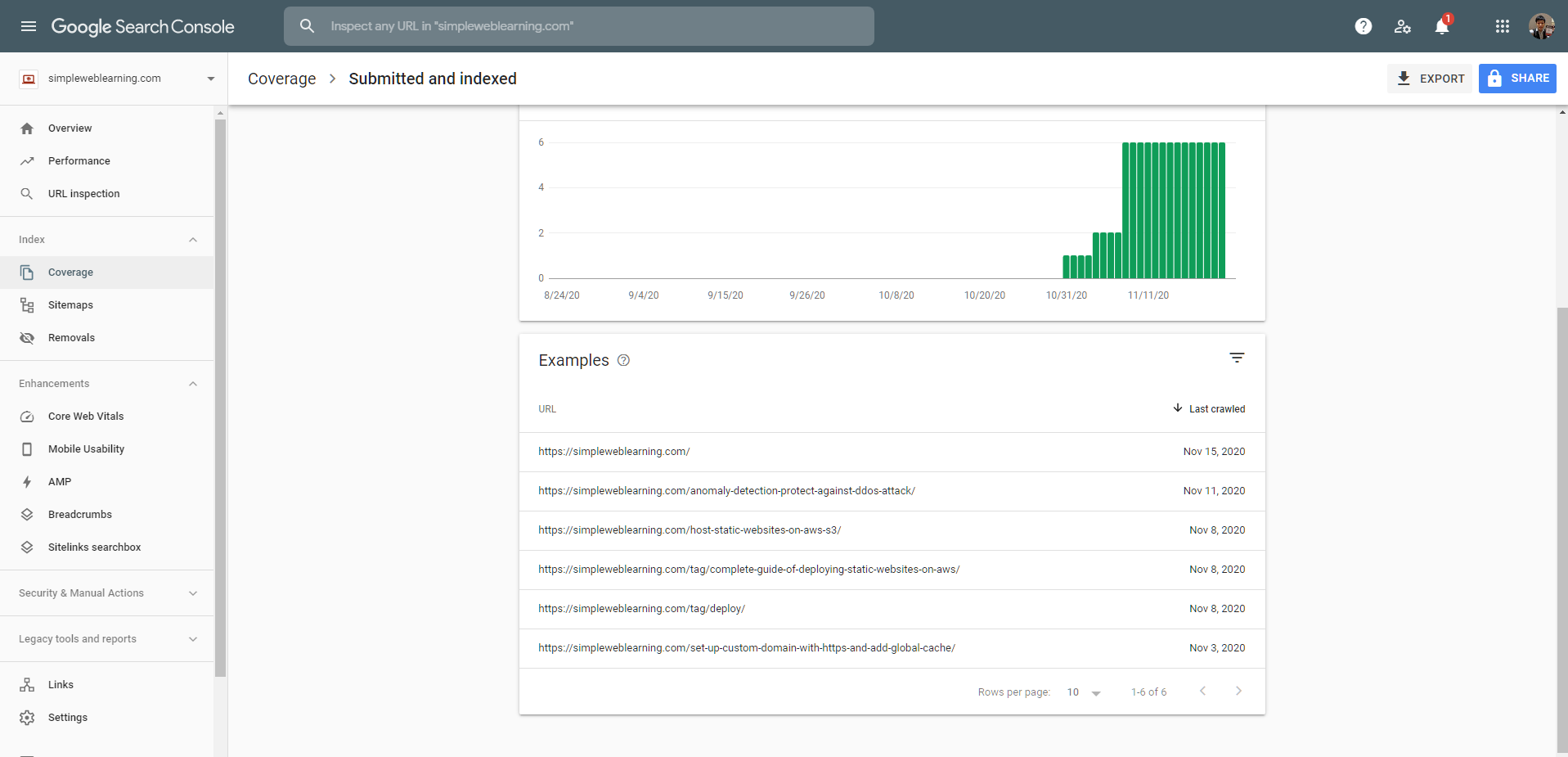Image resolution: width=1568 pixels, height=757 pixels.
Task: Click the Breadcrumbs layers icon
Action: (x=27, y=515)
